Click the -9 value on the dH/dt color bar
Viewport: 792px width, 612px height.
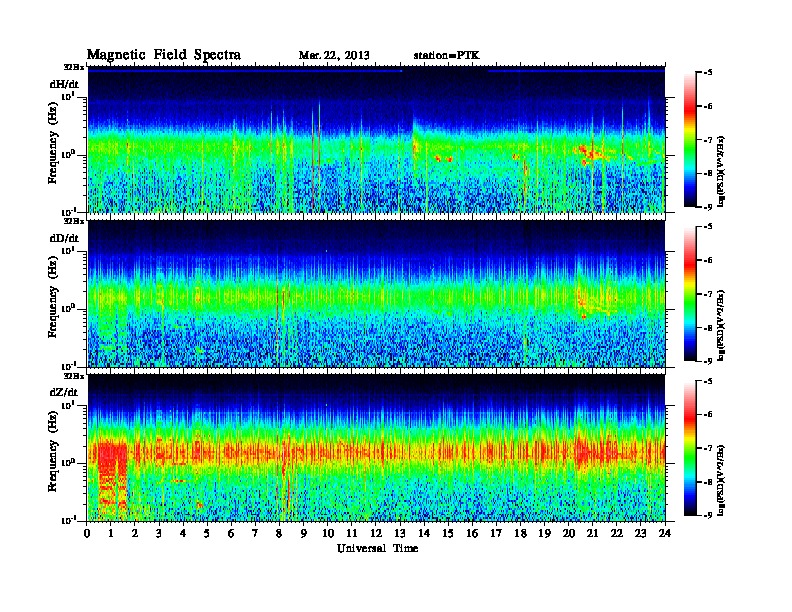[708, 207]
